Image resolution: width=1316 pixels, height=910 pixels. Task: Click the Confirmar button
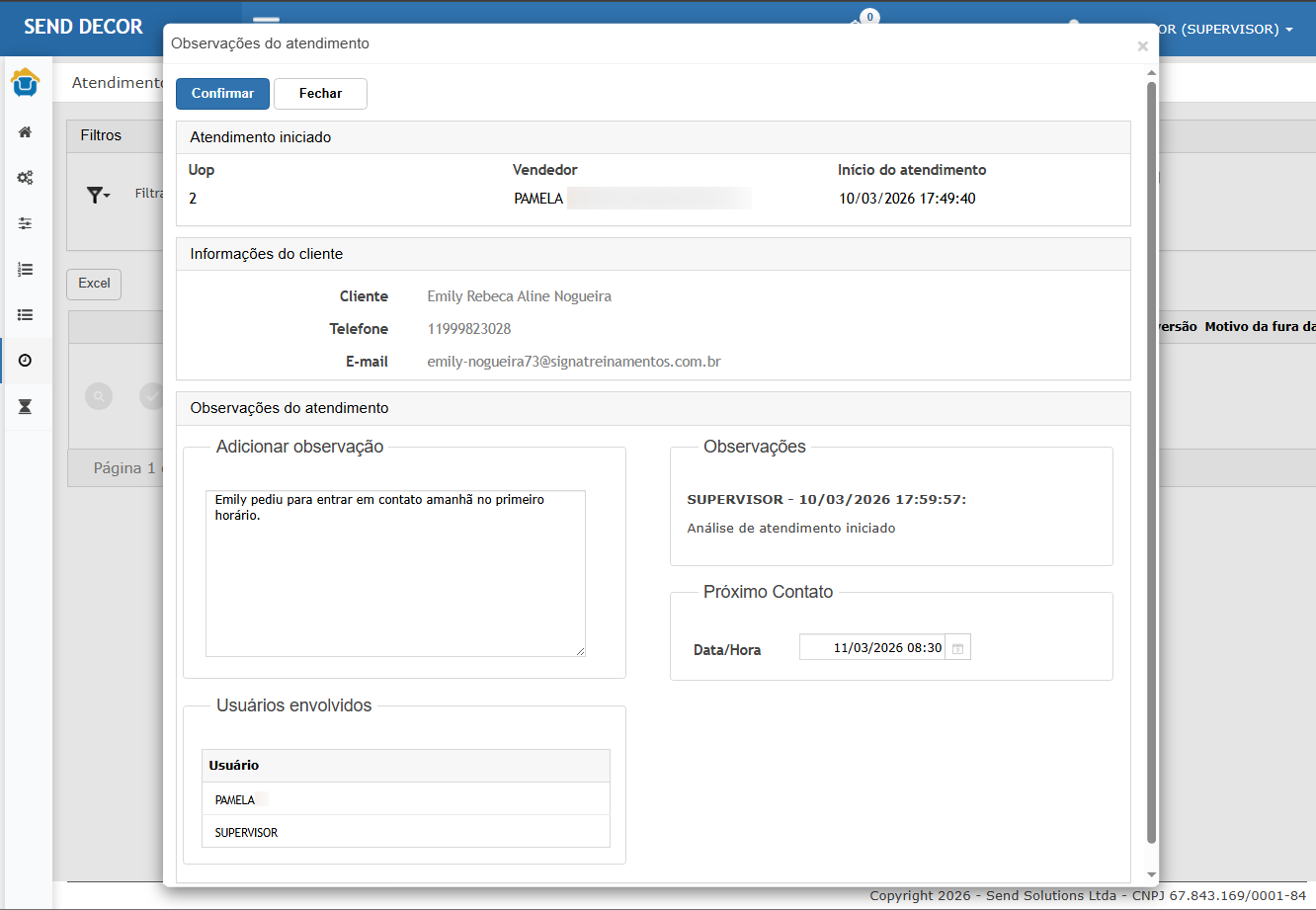tap(222, 94)
